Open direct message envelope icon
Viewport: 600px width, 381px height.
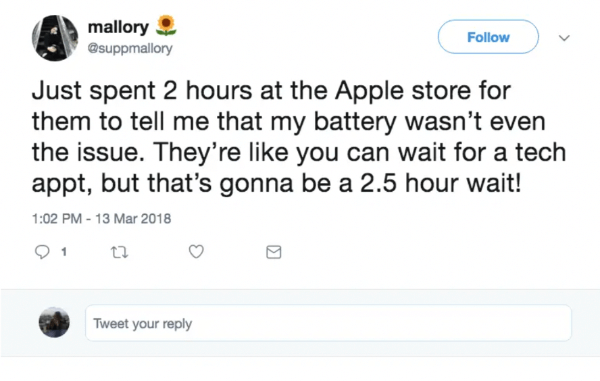pos(274,252)
